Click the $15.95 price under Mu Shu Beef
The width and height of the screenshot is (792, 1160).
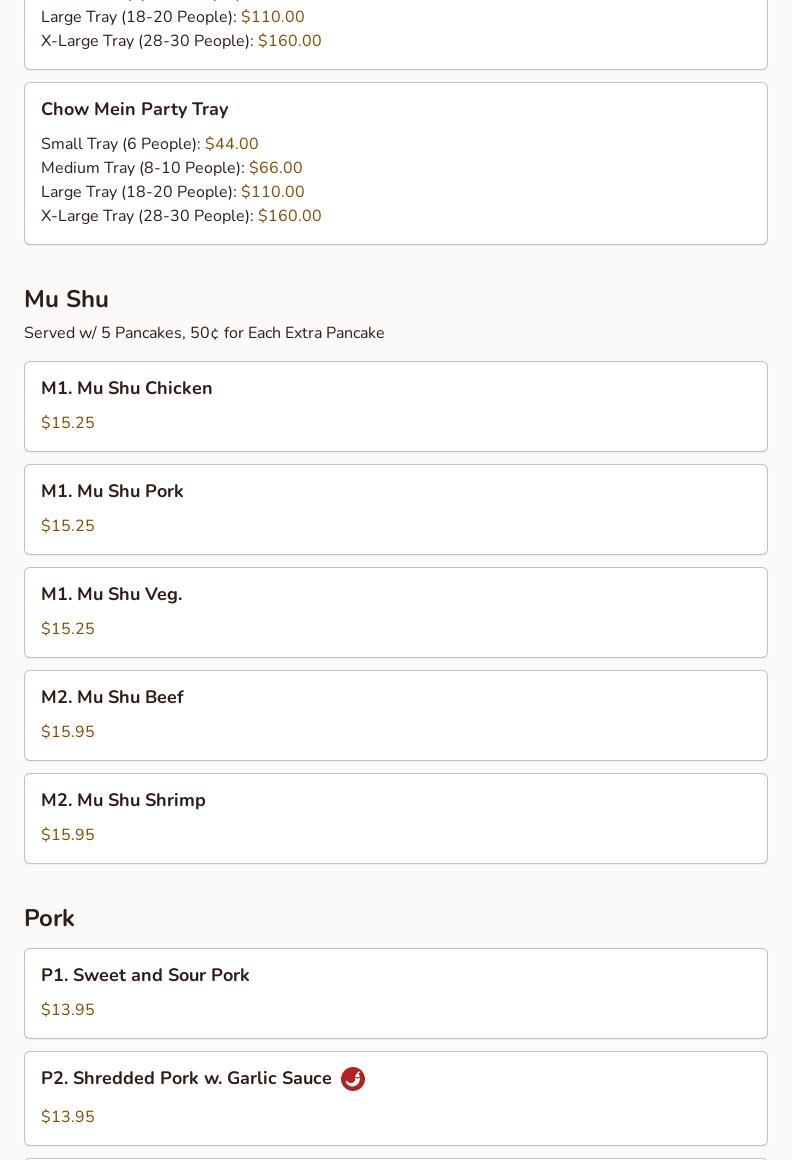click(68, 732)
